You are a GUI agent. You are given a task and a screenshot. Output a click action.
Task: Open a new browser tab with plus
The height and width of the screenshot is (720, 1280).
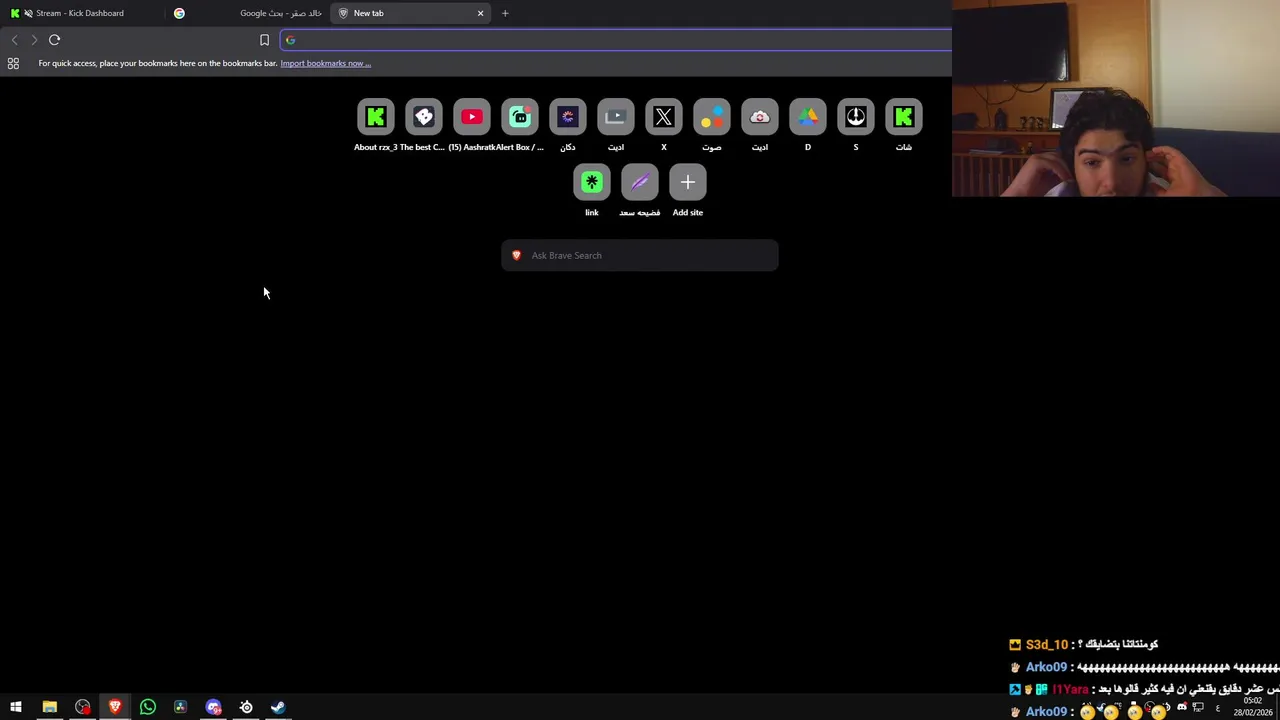click(x=505, y=13)
